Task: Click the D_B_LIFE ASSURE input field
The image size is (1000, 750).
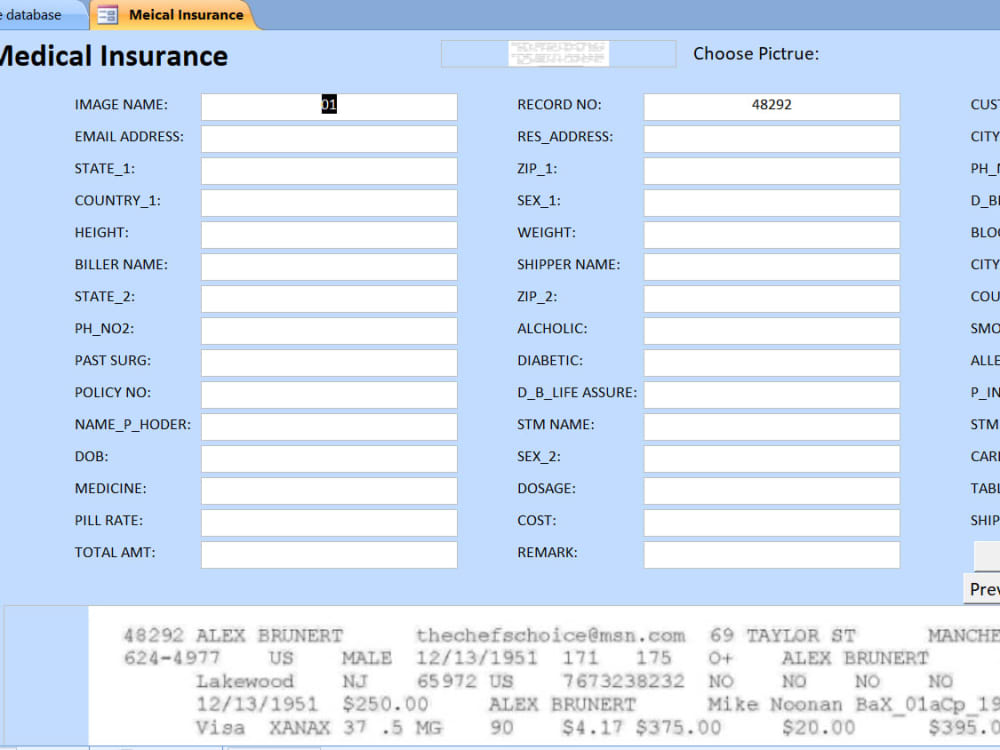Action: click(772, 395)
